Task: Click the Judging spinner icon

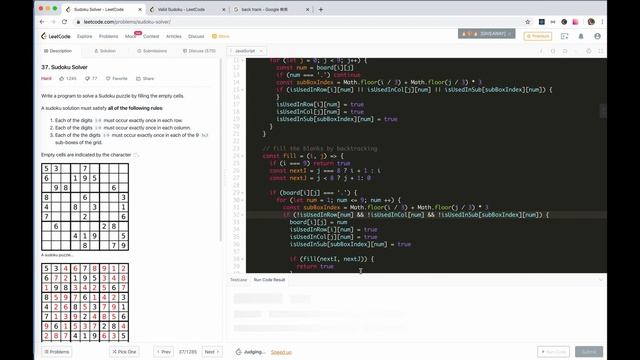Action: click(x=238, y=352)
